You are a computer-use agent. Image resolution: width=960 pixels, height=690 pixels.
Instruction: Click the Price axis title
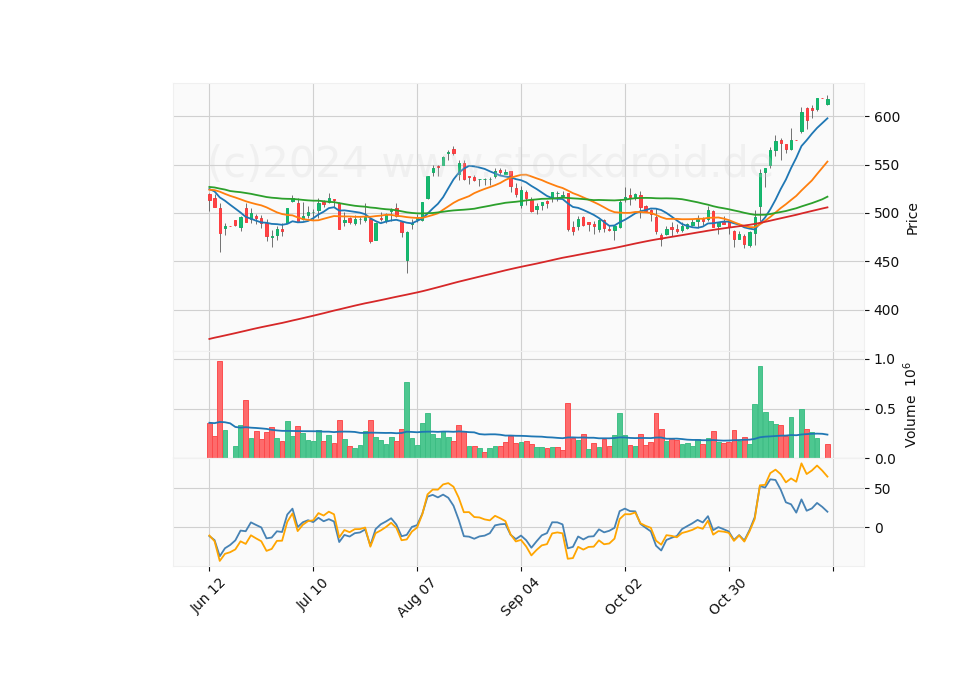point(912,219)
